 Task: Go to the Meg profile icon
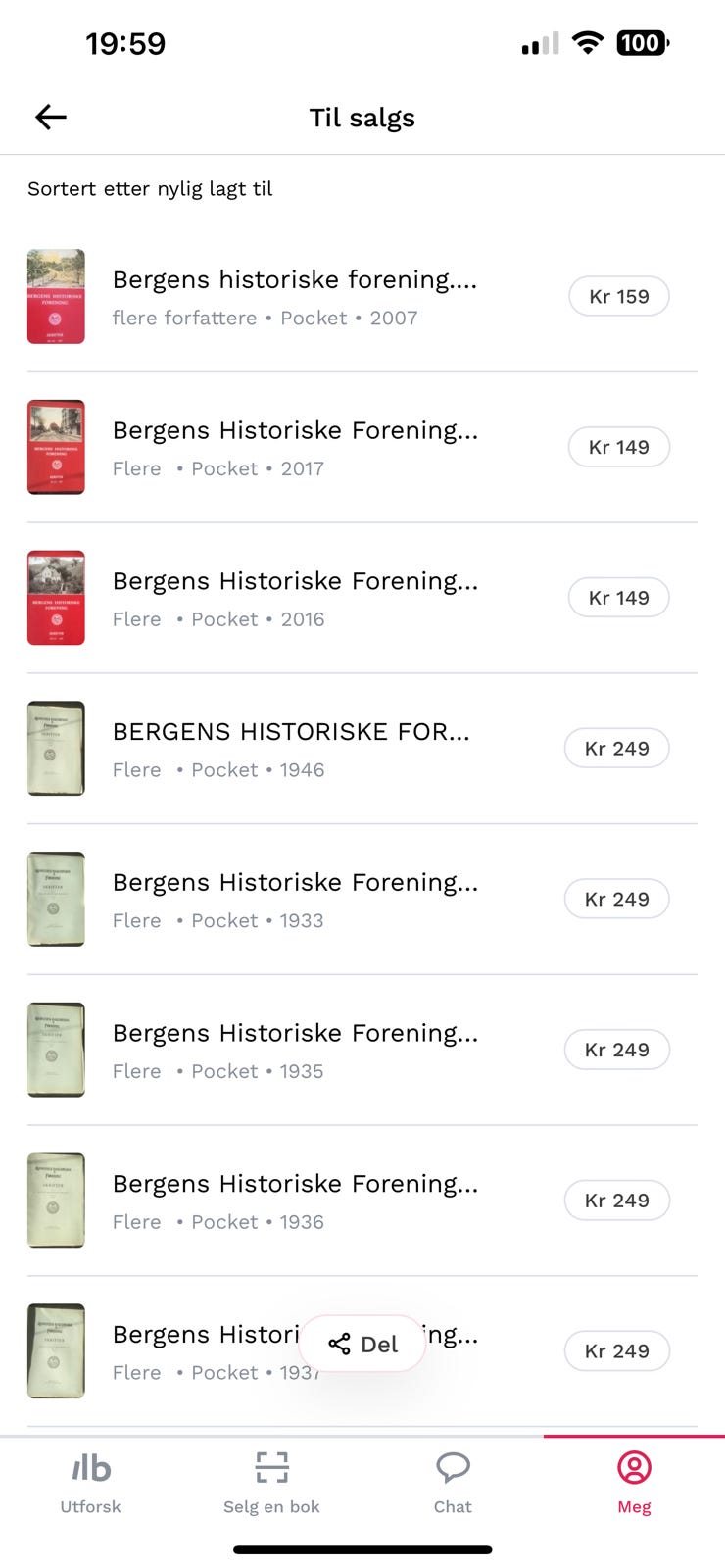(634, 1467)
